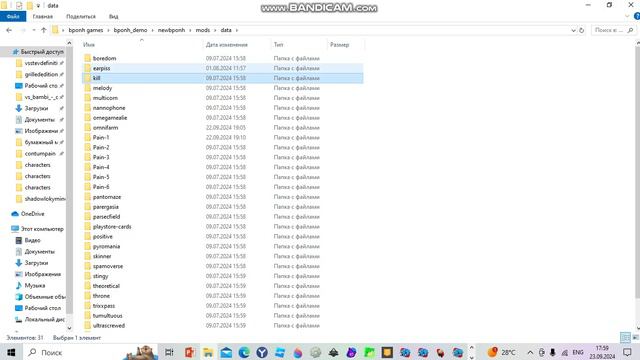Sort by Имя column header
Image resolution: width=640 pixels, height=360 pixels.
(x=89, y=45)
